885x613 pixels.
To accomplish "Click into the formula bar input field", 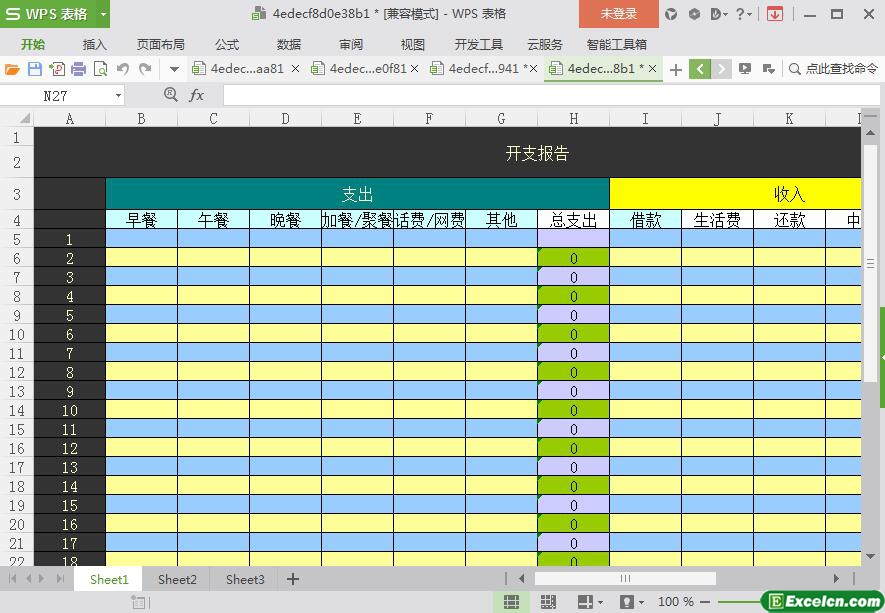I will [540, 95].
